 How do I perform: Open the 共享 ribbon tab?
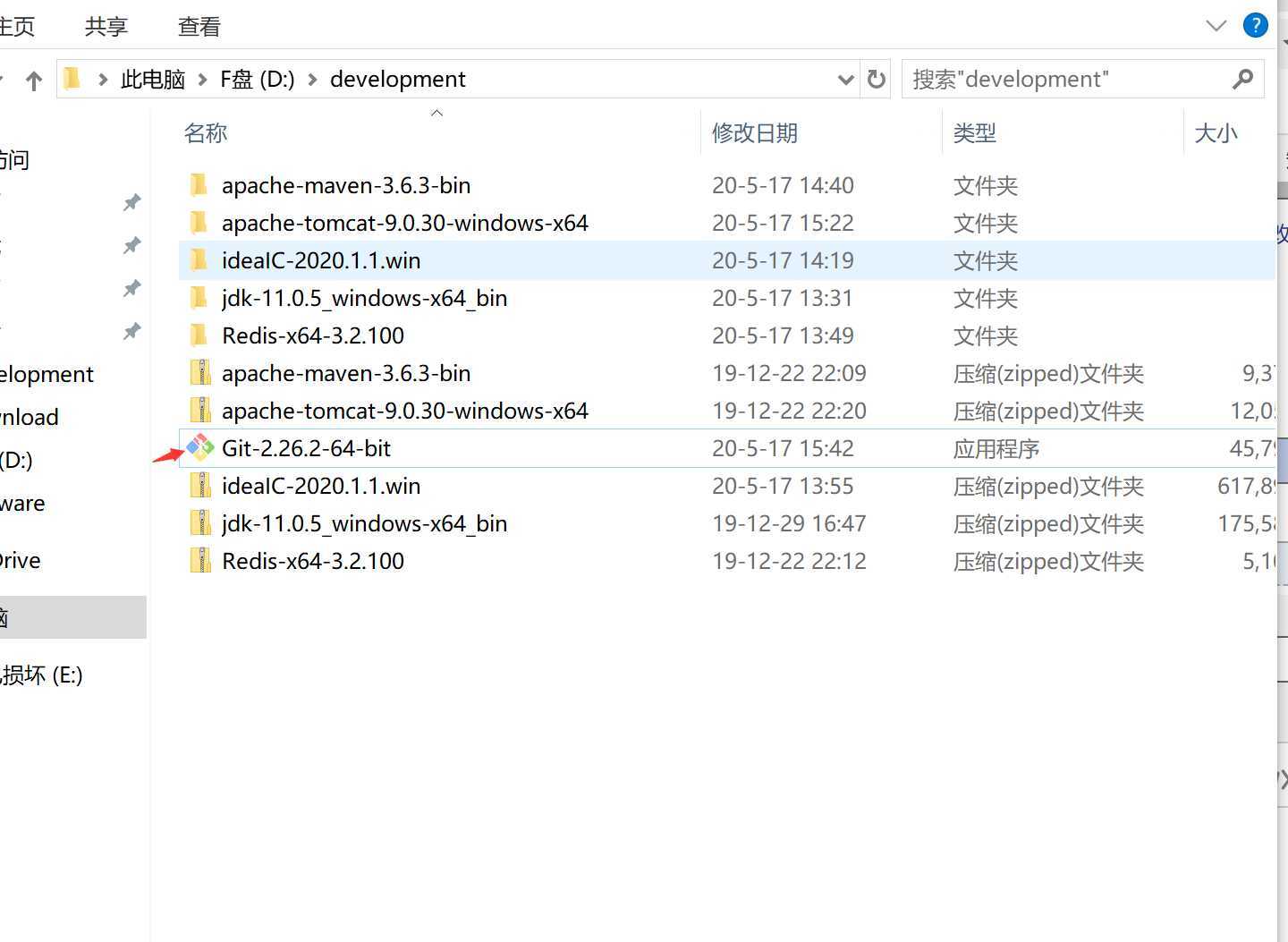pos(106,27)
